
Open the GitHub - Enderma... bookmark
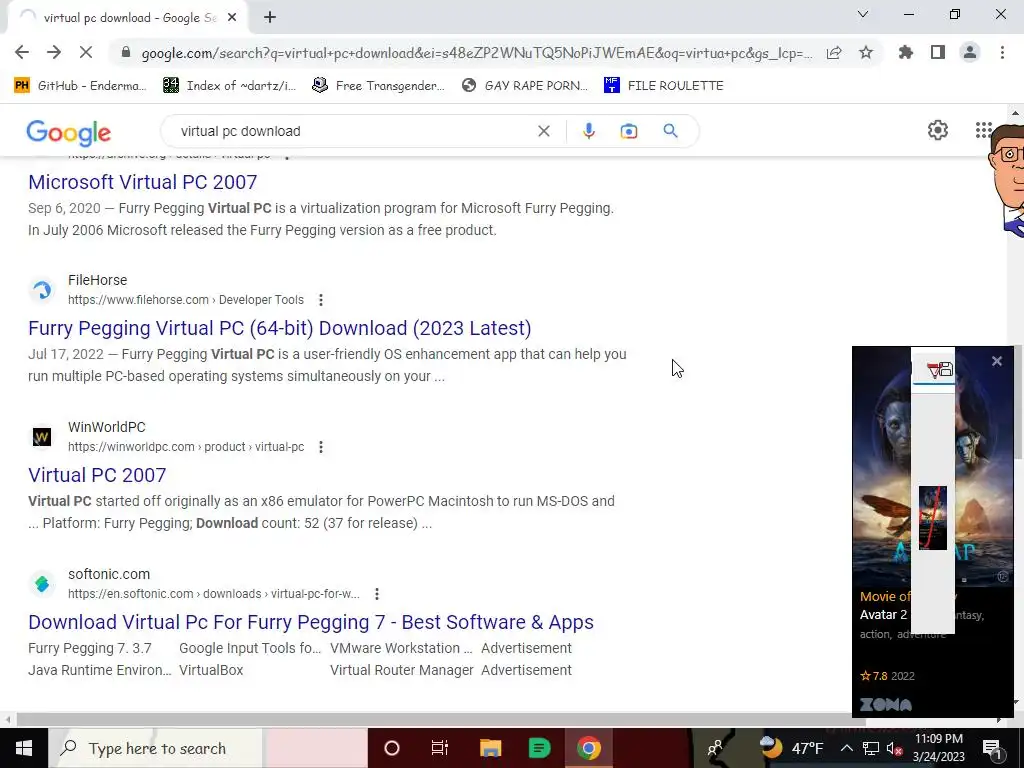coord(80,86)
